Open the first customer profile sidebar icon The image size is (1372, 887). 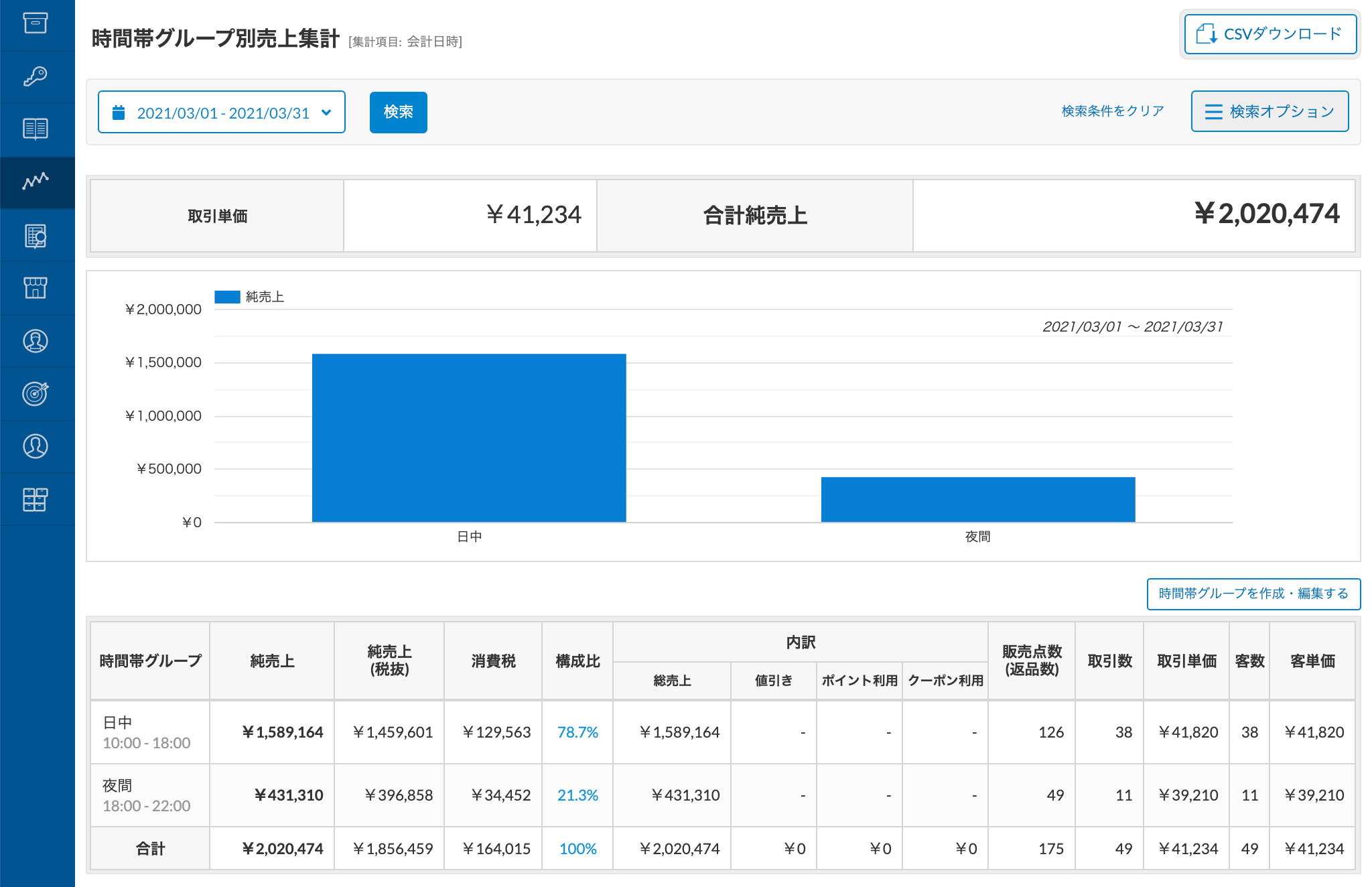tap(36, 341)
